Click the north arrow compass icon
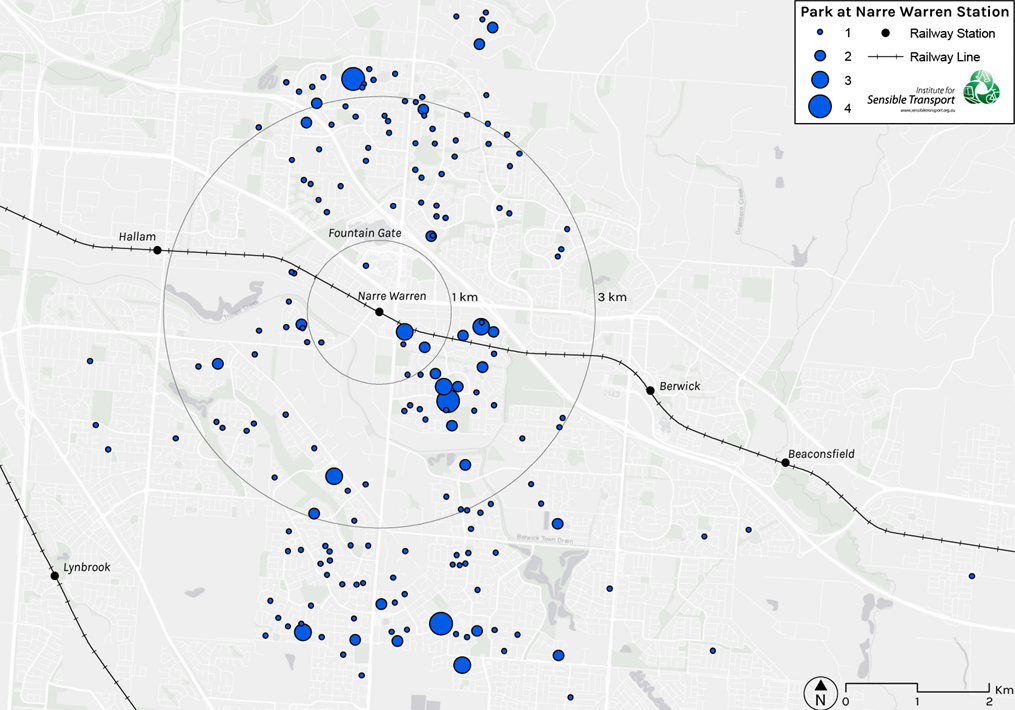The image size is (1015, 710). [x=820, y=692]
